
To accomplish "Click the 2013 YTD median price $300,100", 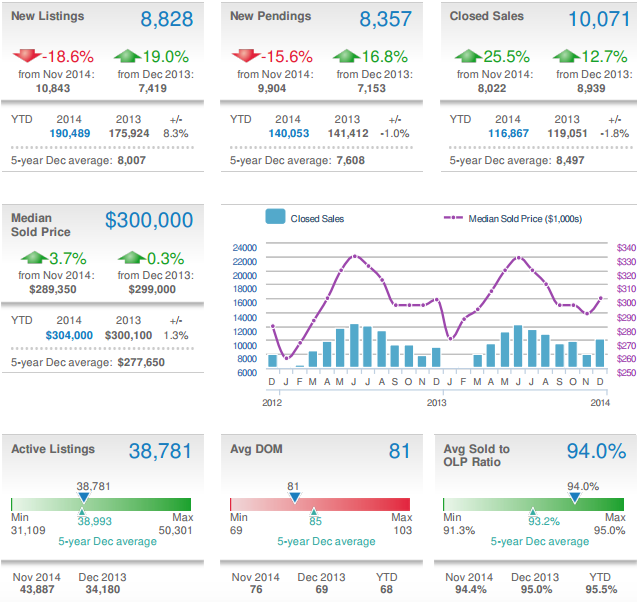I will (128, 335).
